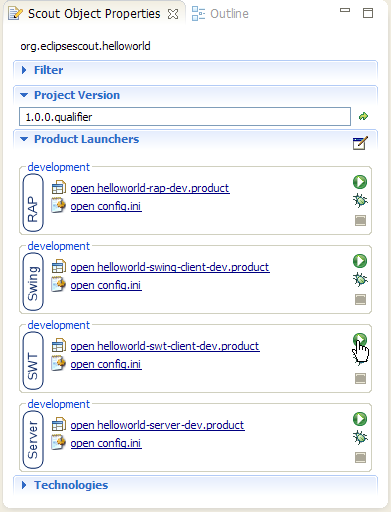Click the edit Product Launchers icon
391x512 pixels.
(x=360, y=143)
